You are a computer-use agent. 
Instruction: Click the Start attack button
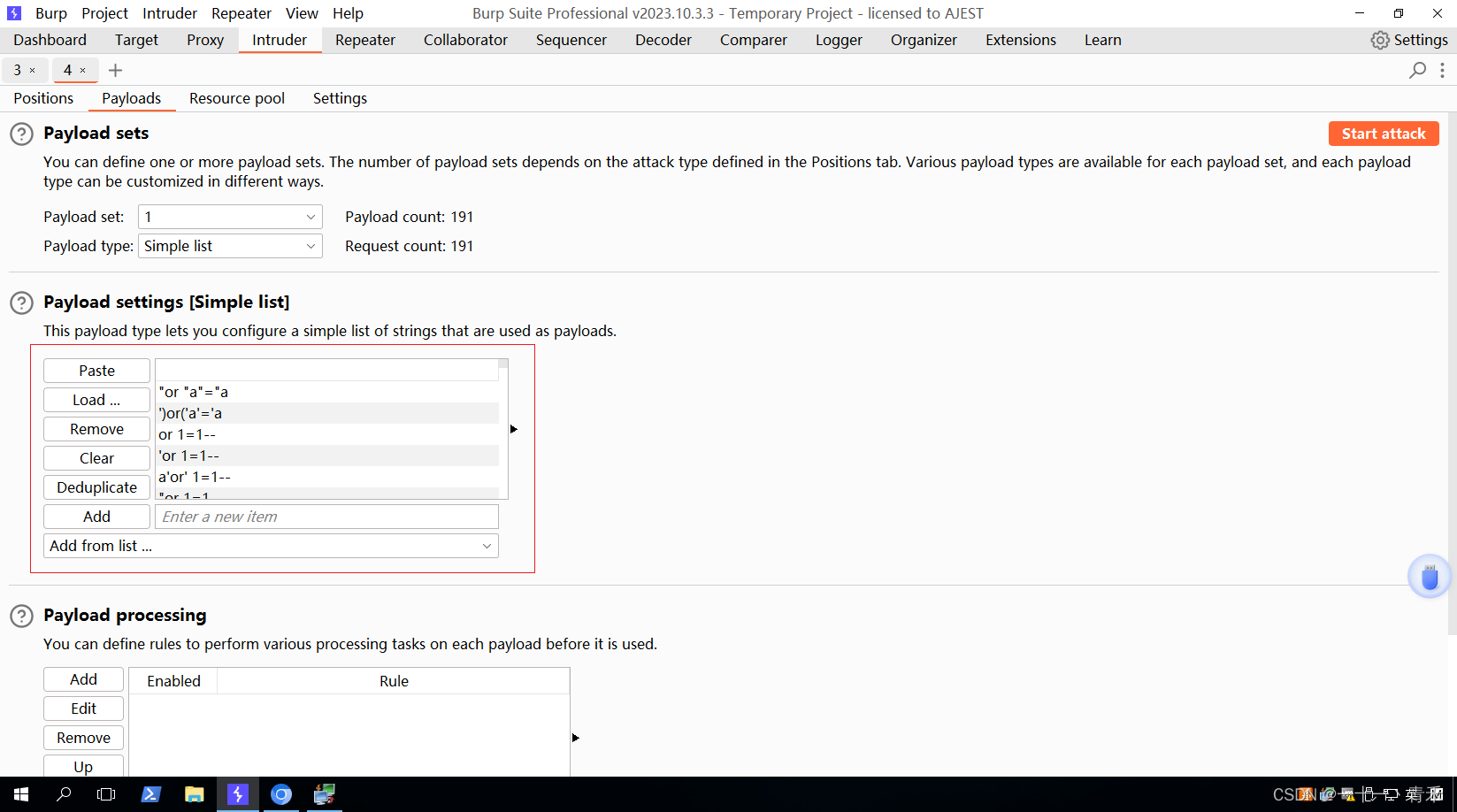[x=1384, y=134]
